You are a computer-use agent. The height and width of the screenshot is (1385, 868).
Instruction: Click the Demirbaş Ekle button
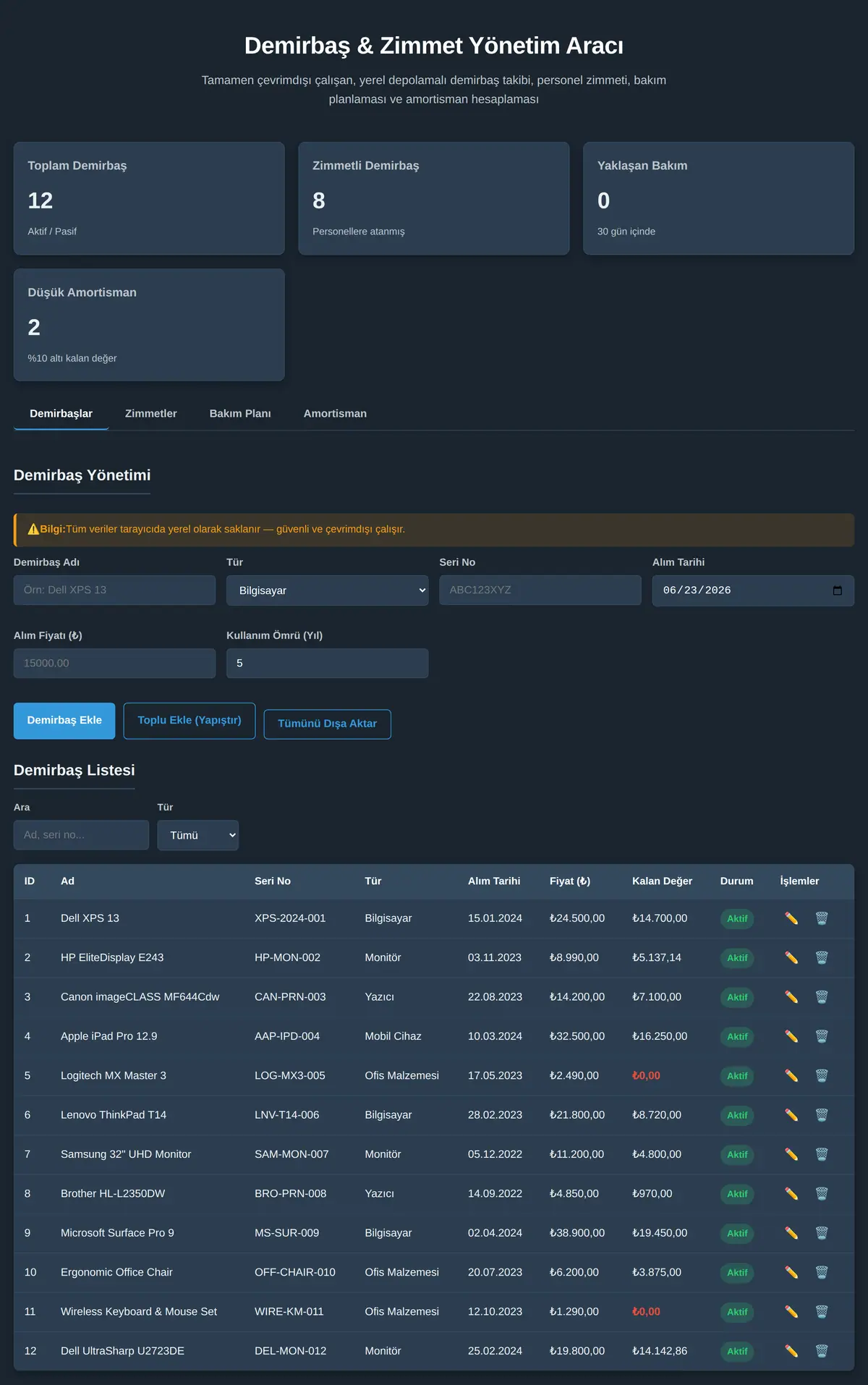coord(64,721)
